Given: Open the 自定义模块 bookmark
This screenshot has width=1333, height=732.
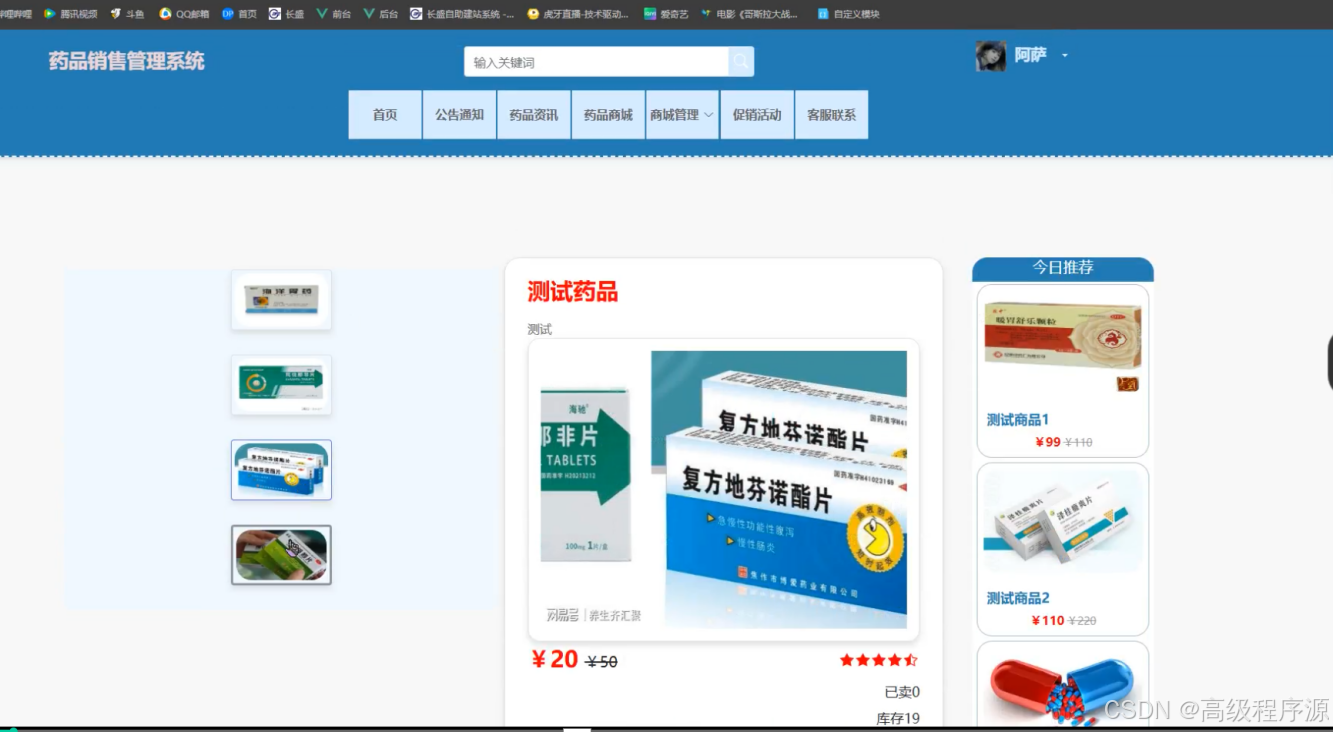Looking at the screenshot, I should point(848,14).
